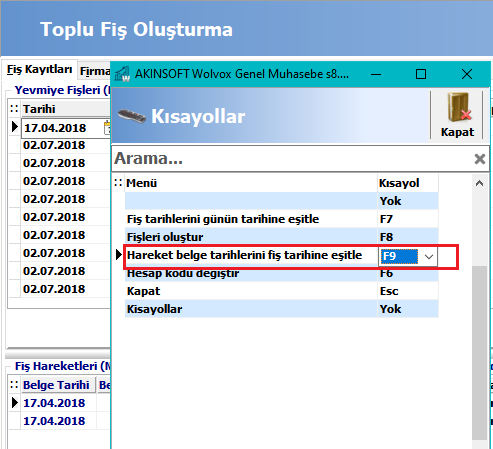Click the AKINSOFT Wolvox title bar app icon
This screenshot has width=493, height=449.
pos(122,74)
